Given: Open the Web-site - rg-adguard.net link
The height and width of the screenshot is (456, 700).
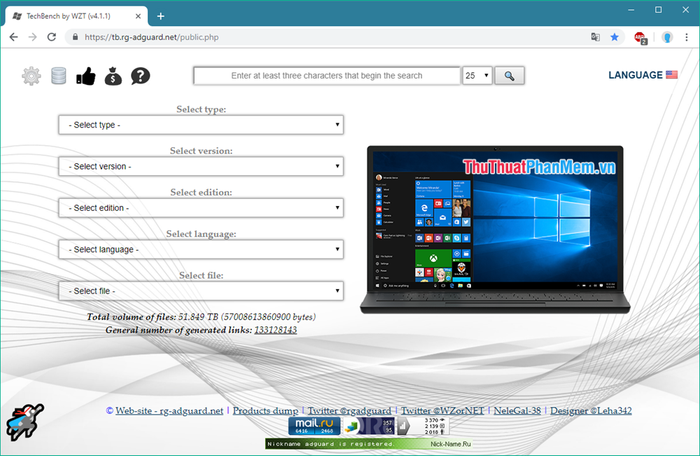Looking at the screenshot, I should 169,410.
